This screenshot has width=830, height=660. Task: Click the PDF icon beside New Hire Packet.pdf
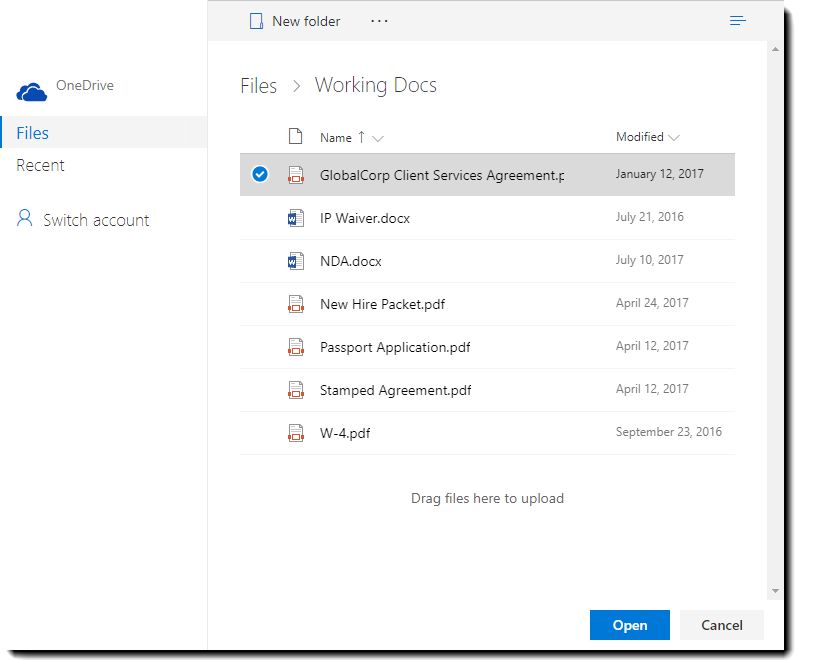pyautogui.click(x=295, y=304)
